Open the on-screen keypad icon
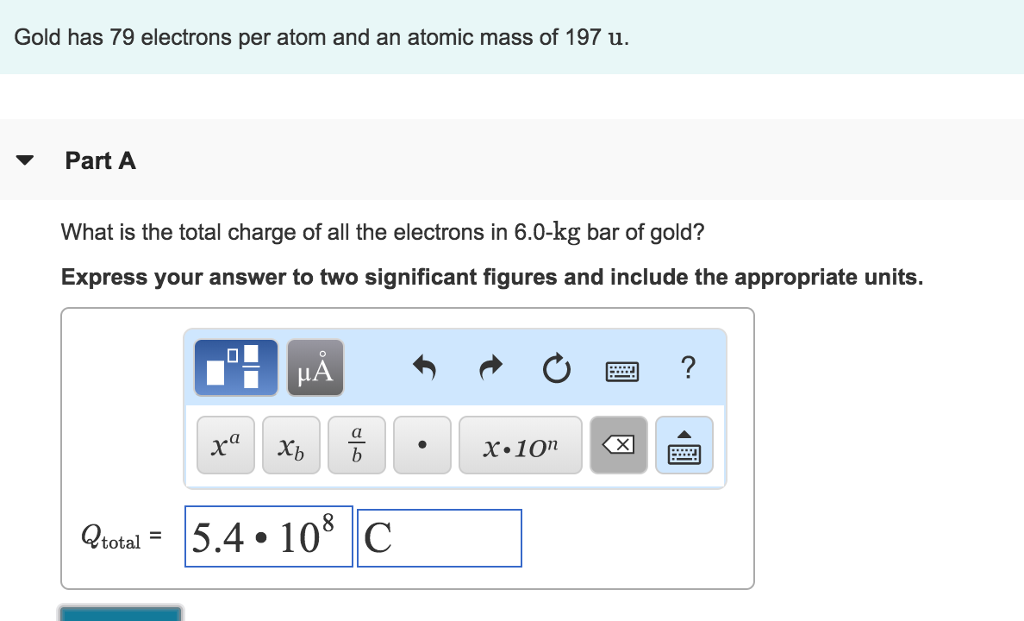 click(684, 444)
